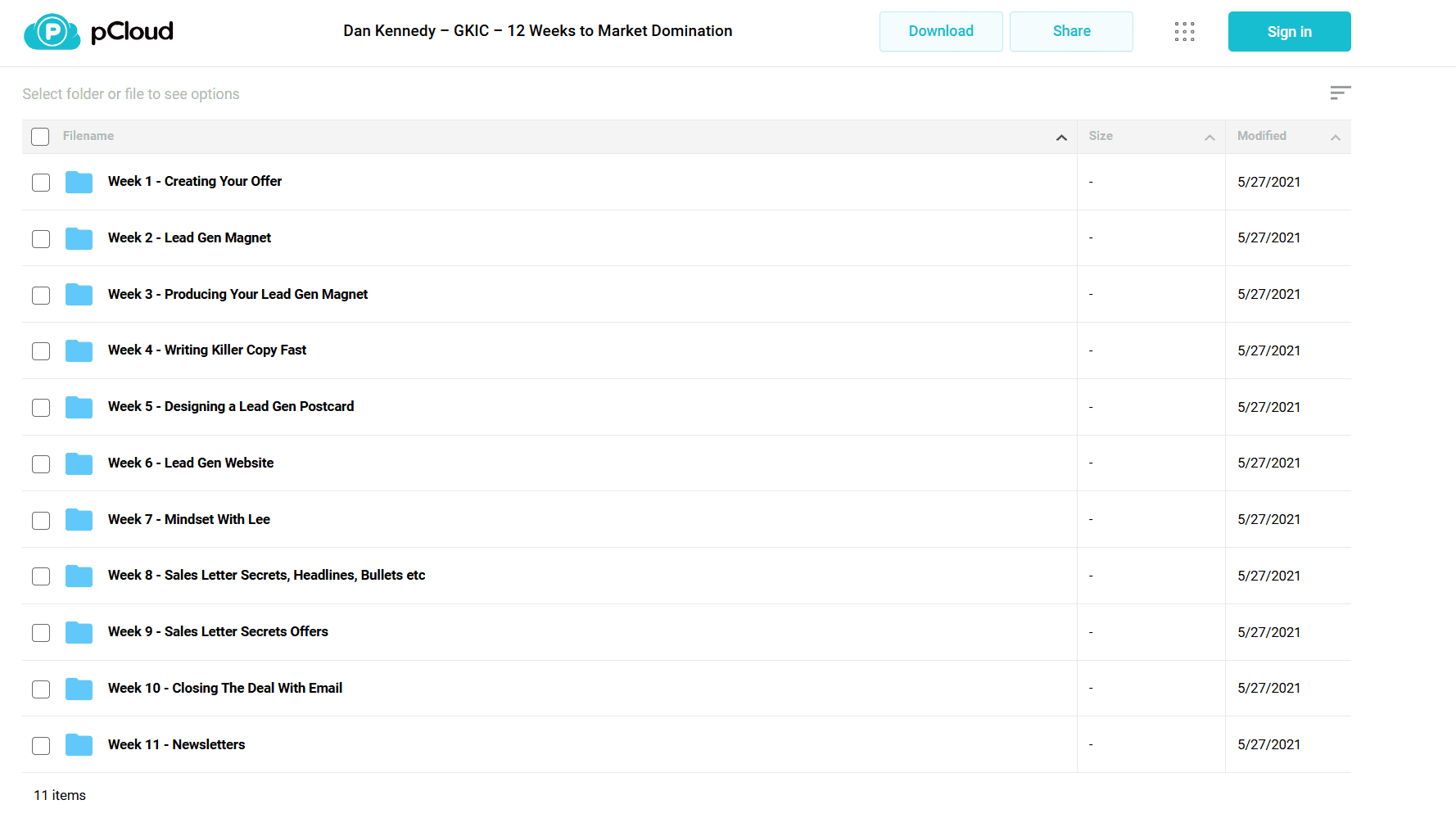Open folder Week 2 - Lead Gen Magnet

[189, 237]
